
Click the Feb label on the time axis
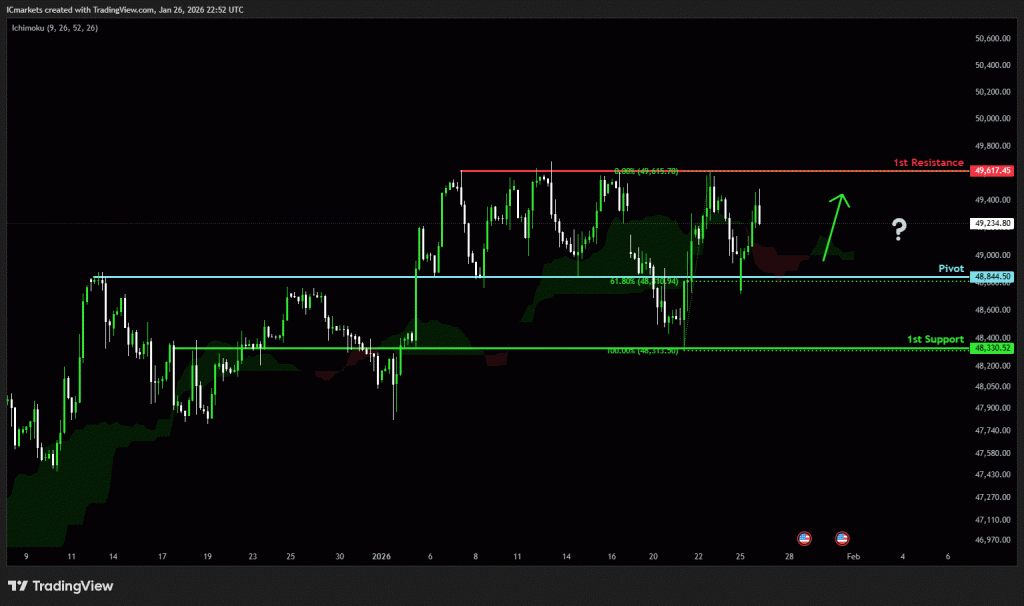[851, 556]
